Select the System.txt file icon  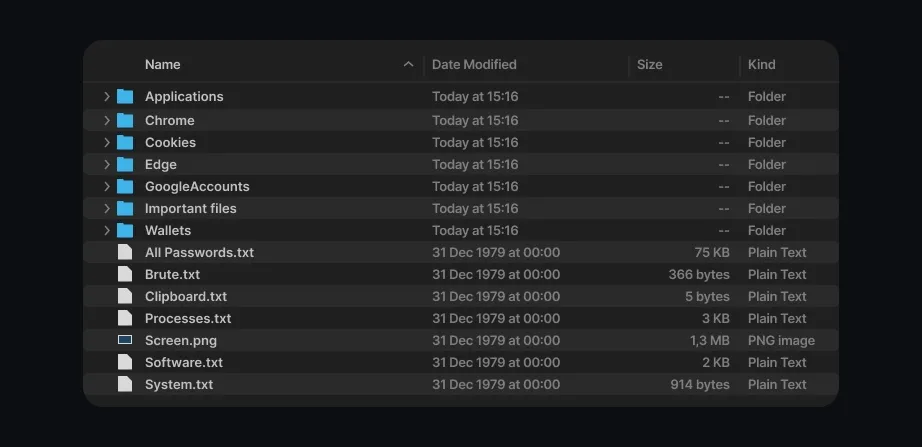125,384
